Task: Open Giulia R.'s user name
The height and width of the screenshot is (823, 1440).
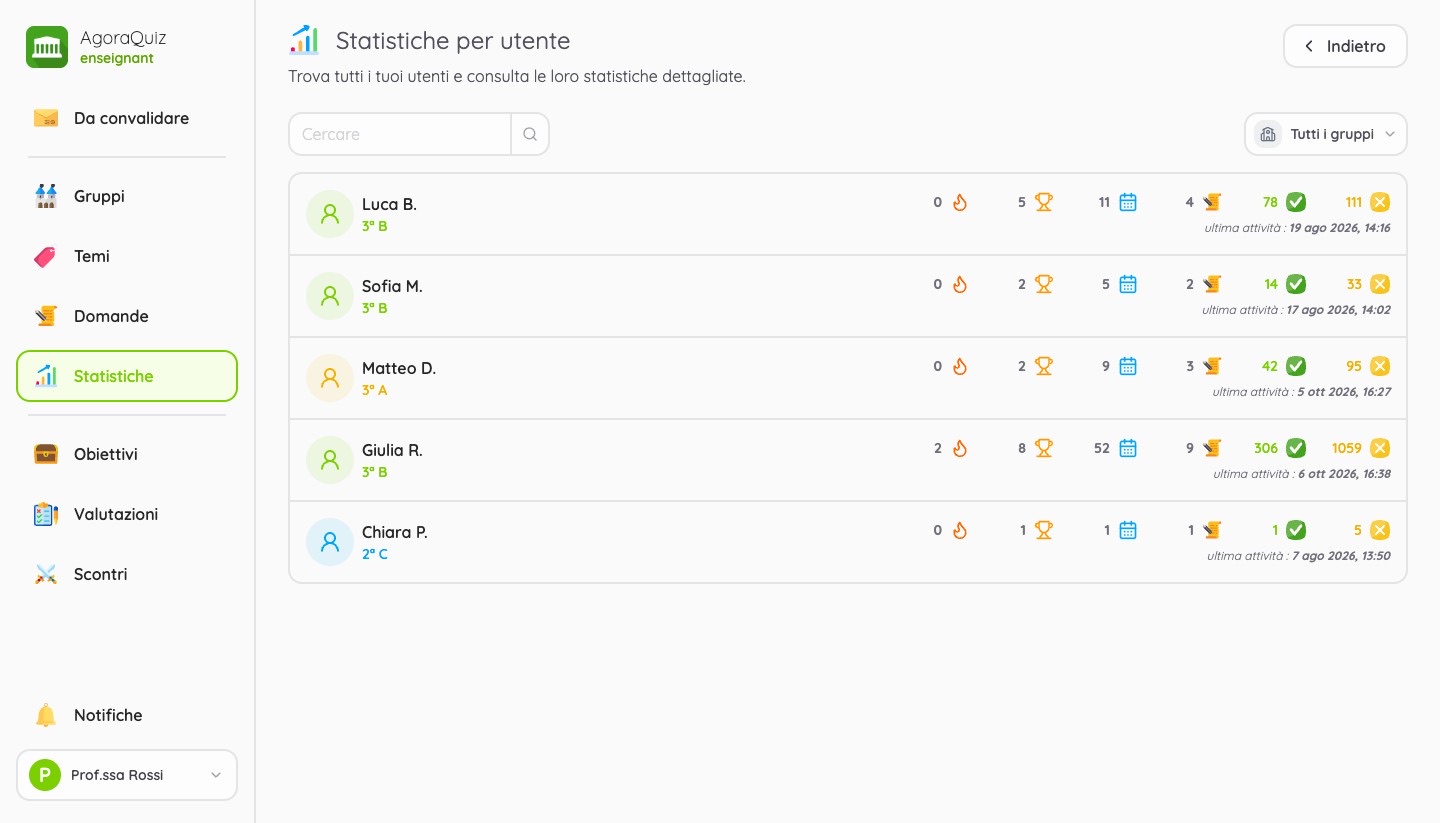Action: coord(392,450)
